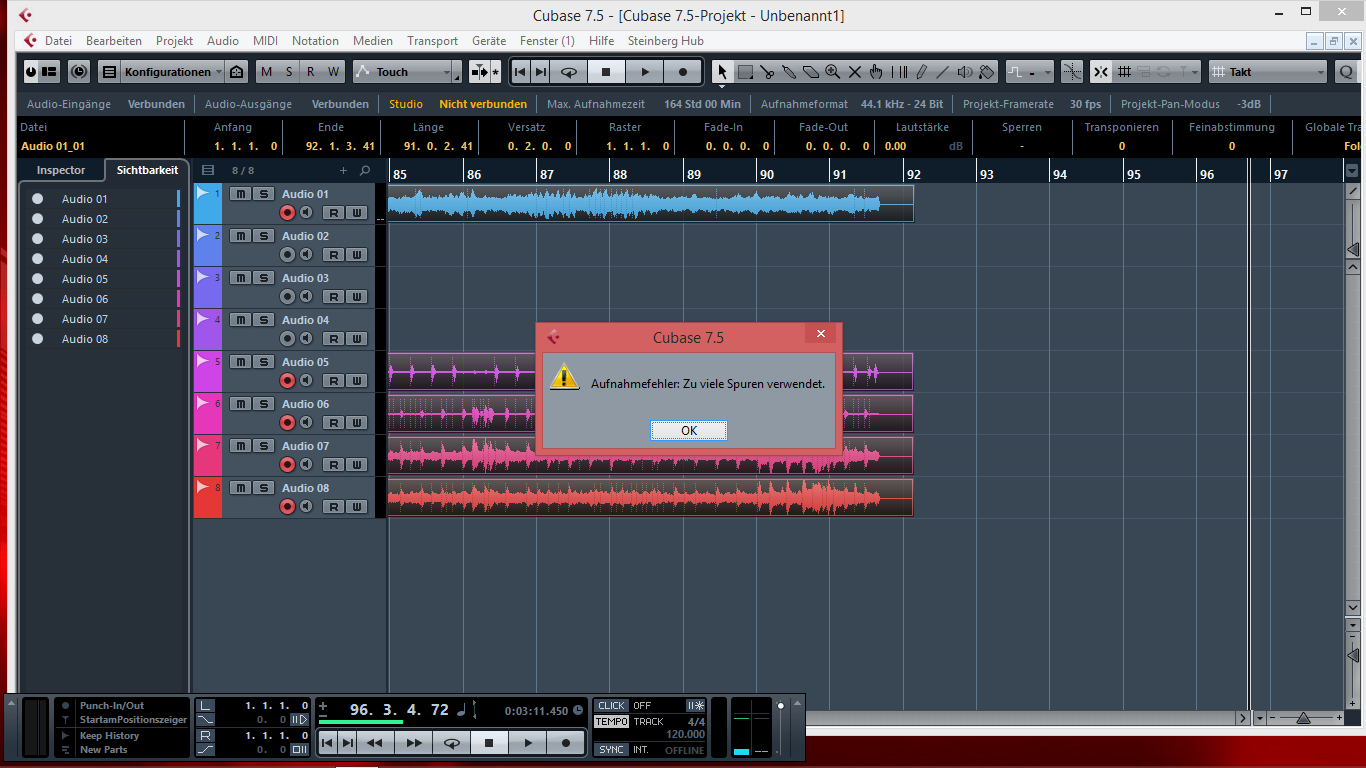Viewport: 1366px width, 768px height.
Task: Click Fast Forward in the transport panel
Action: pyautogui.click(x=413, y=743)
